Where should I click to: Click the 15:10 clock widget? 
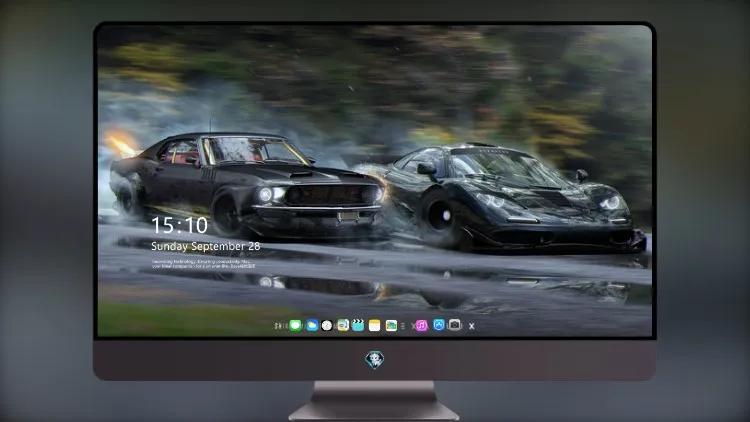point(179,225)
